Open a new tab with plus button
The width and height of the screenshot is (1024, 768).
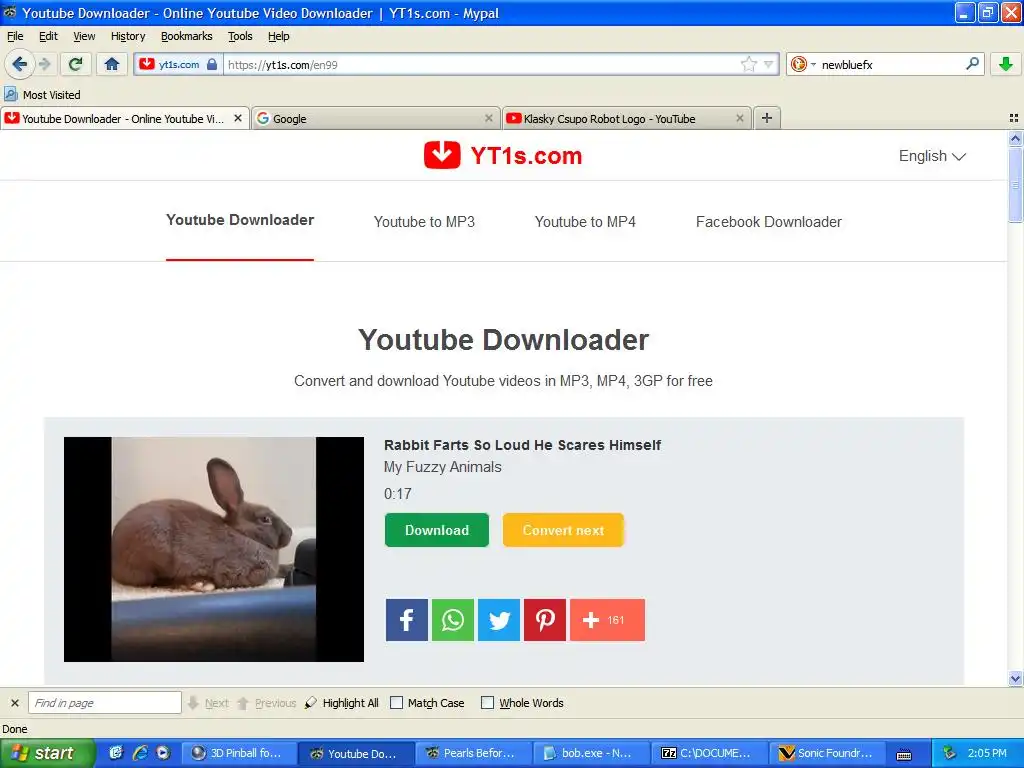click(767, 118)
